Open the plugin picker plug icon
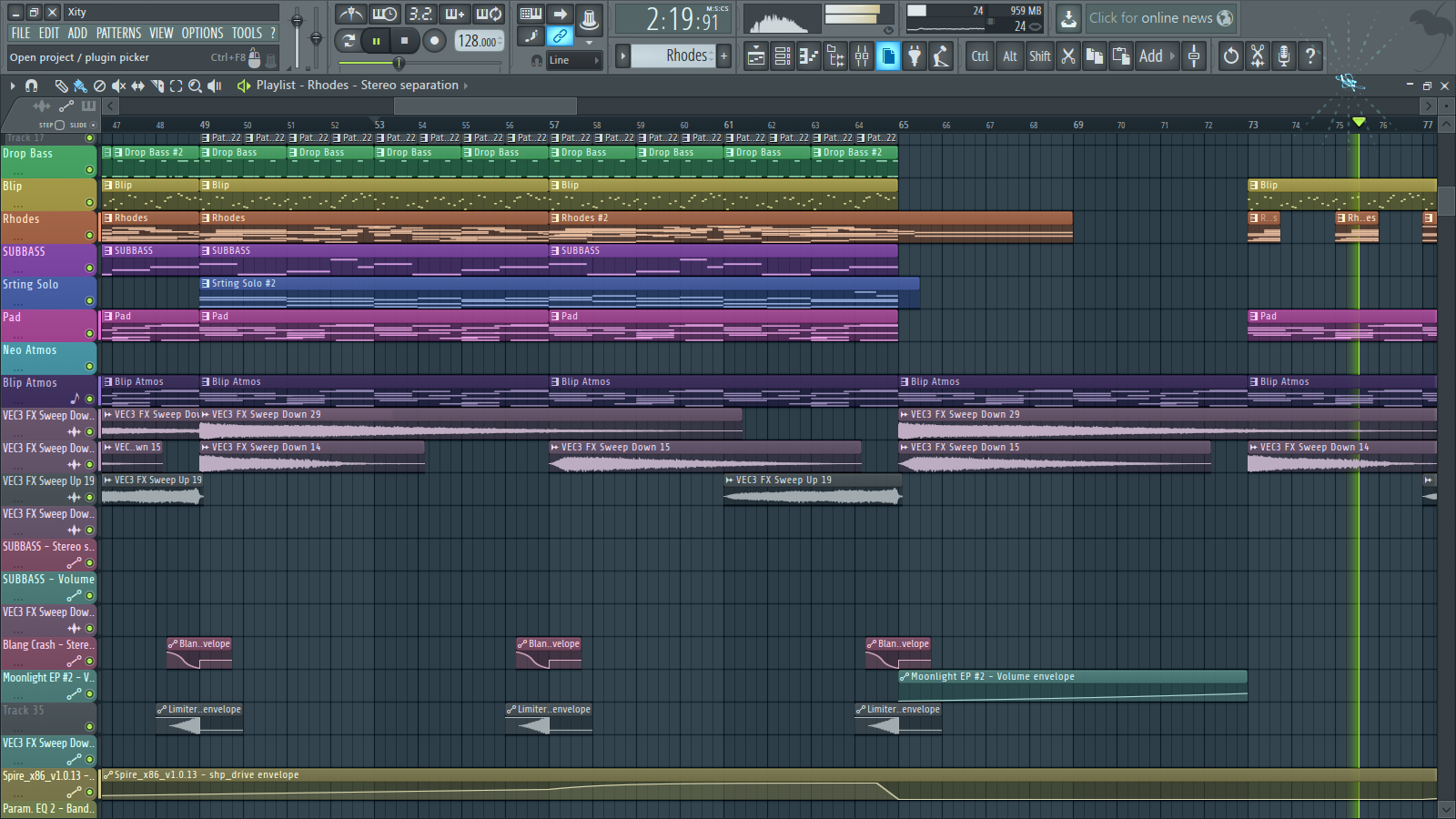Image resolution: width=1456 pixels, height=819 pixels. point(915,56)
